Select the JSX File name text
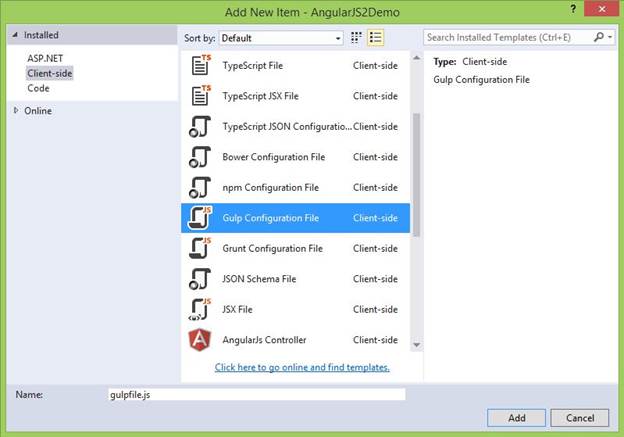The height and width of the screenshot is (437, 624). point(237,309)
